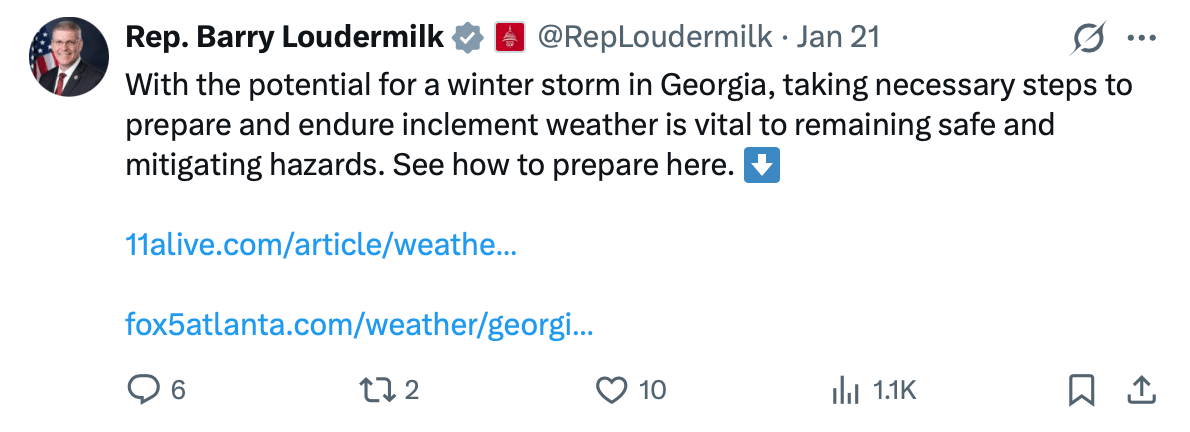Click the reply speech bubble icon
This screenshot has height=432, width=1190.
[144, 390]
